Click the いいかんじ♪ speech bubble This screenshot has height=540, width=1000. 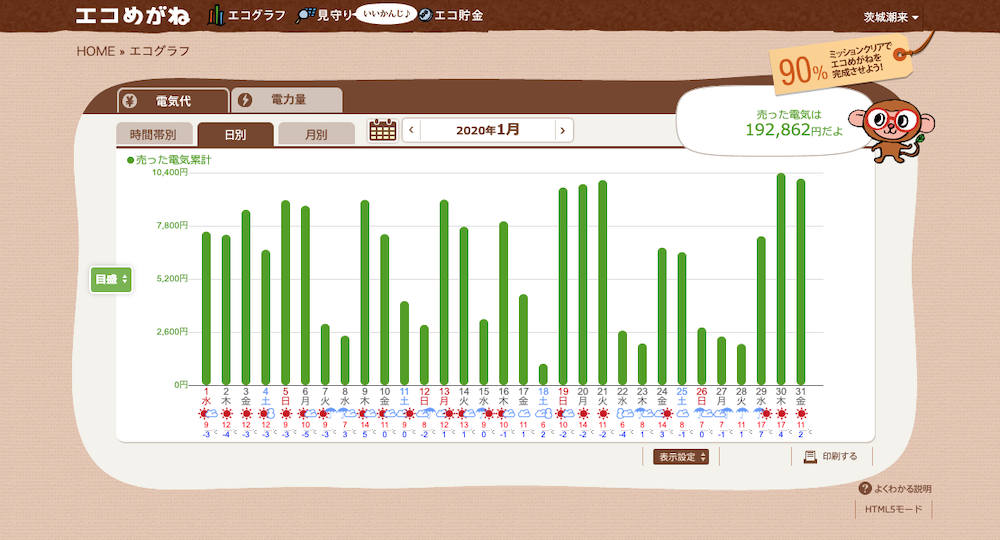pos(386,14)
